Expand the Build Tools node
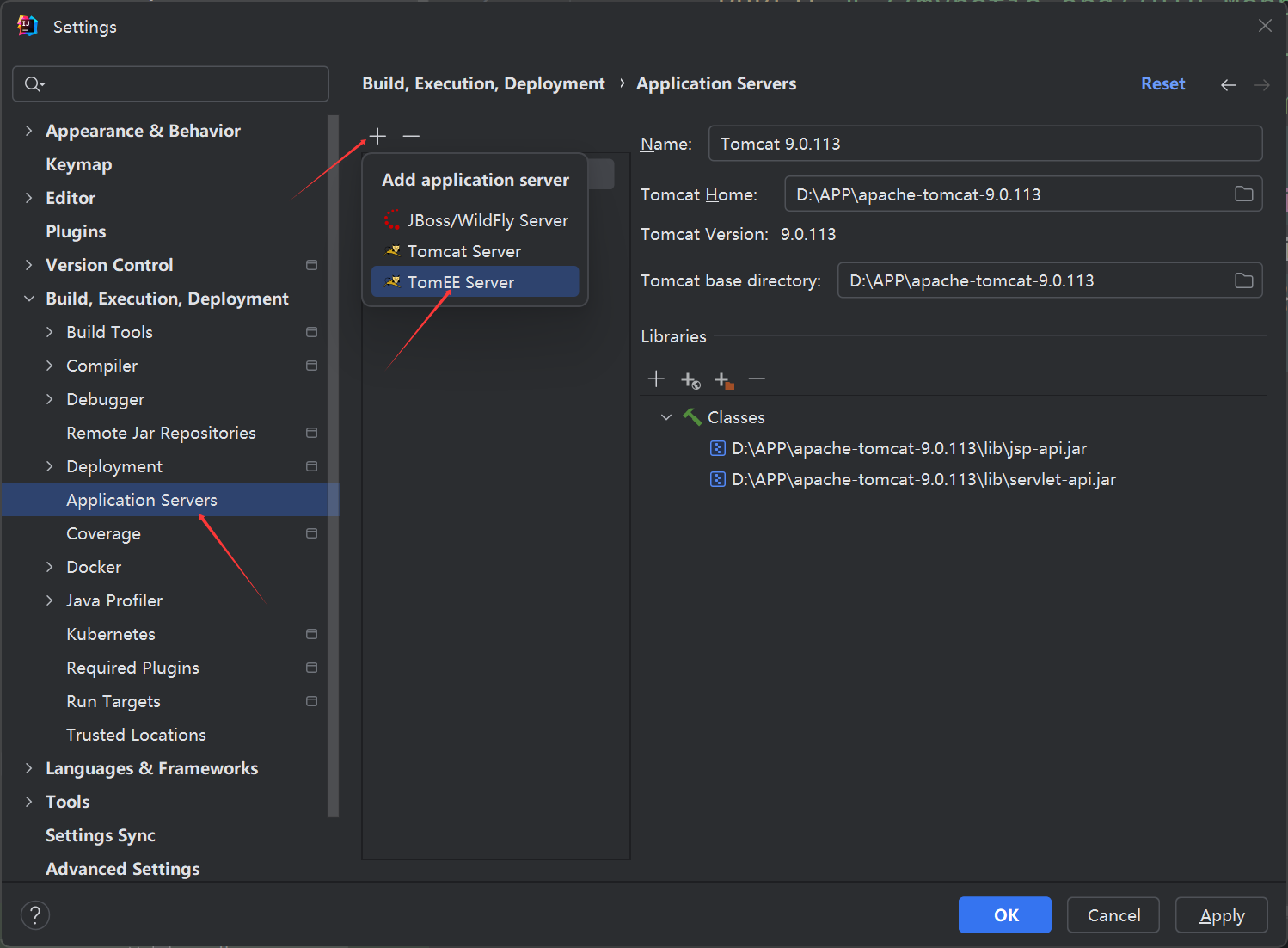Screen dimensions: 1288x948 tap(49, 332)
